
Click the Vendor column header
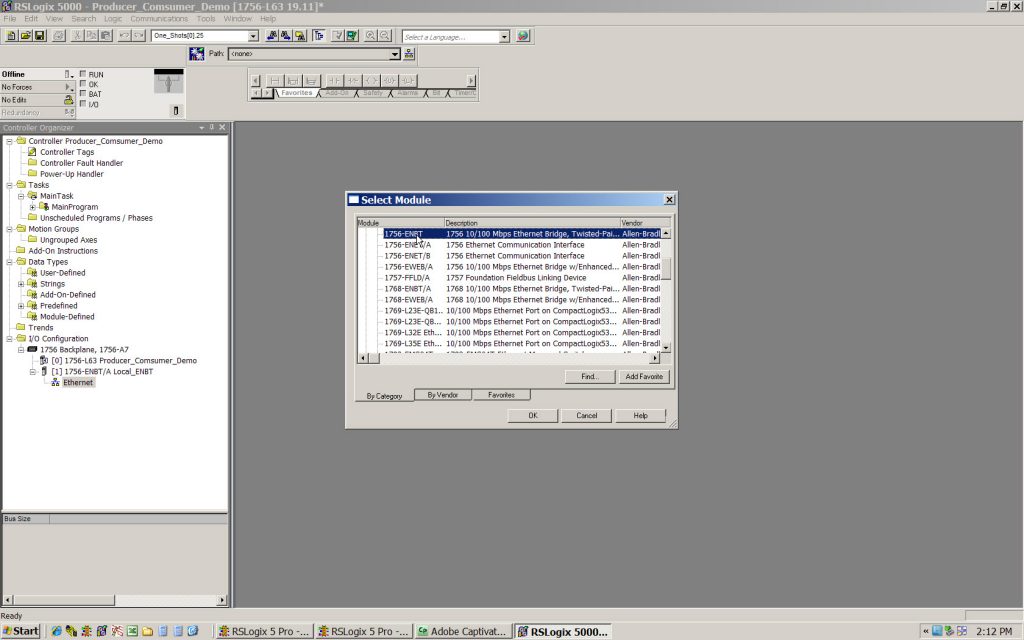(x=645, y=223)
